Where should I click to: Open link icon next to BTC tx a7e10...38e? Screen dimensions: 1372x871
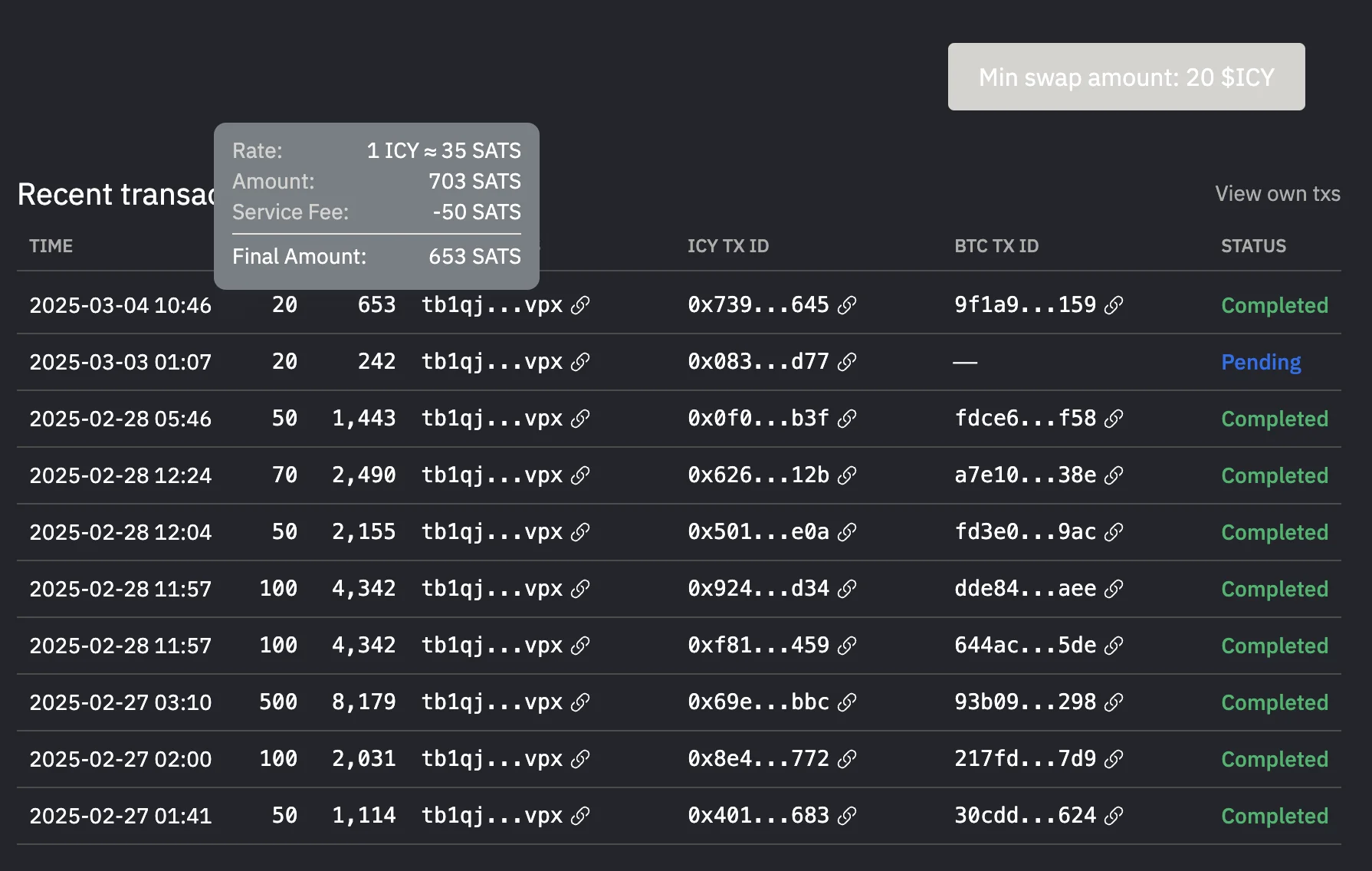pyautogui.click(x=1114, y=475)
